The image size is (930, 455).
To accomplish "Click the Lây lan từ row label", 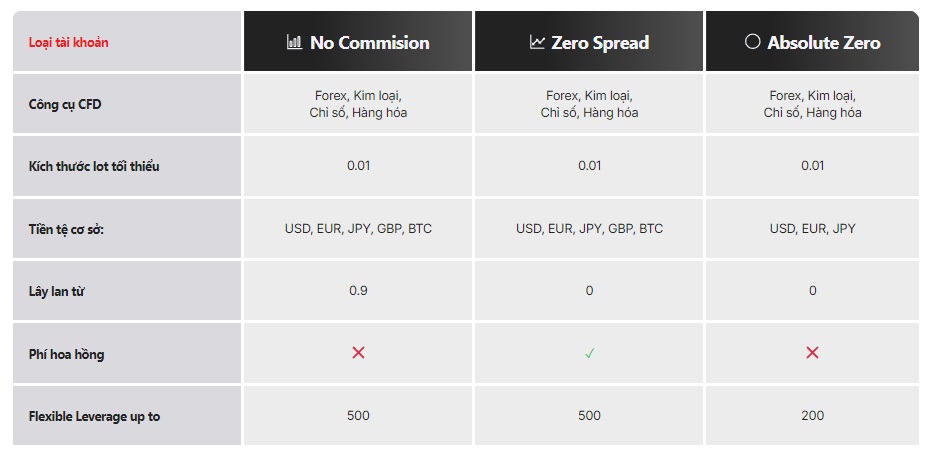I will pyautogui.click(x=56, y=291).
